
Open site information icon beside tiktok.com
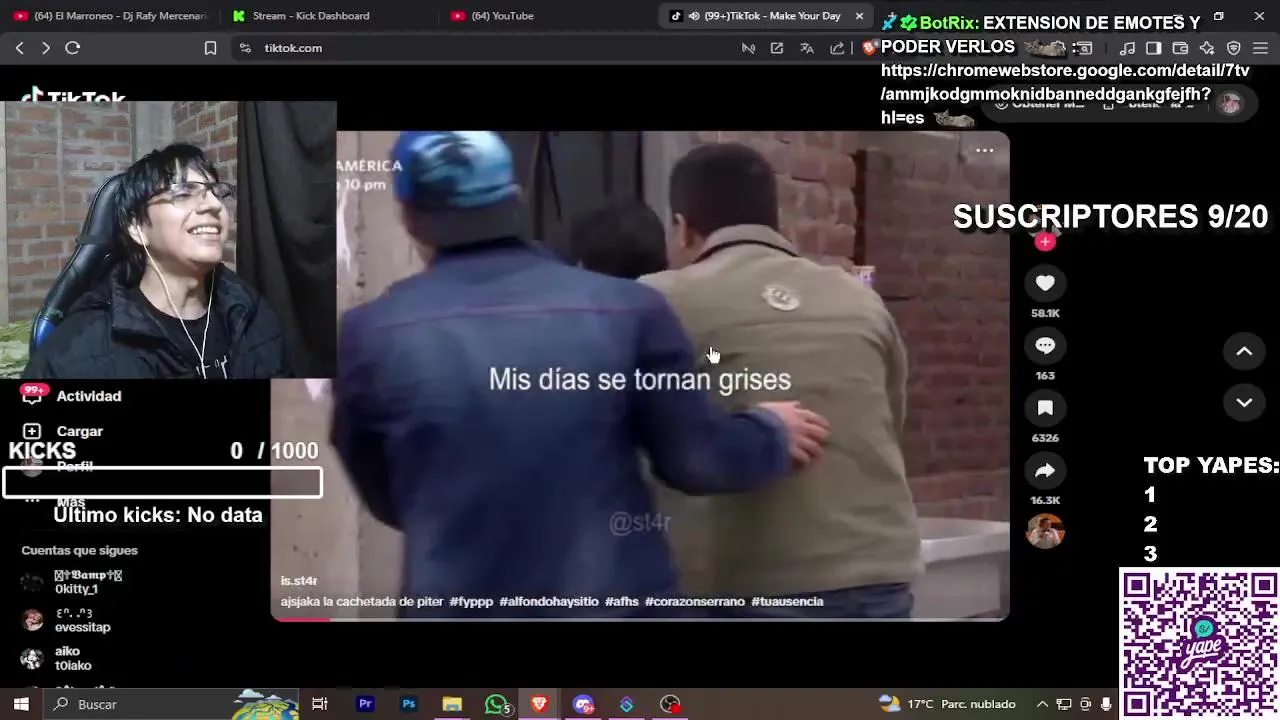point(245,48)
